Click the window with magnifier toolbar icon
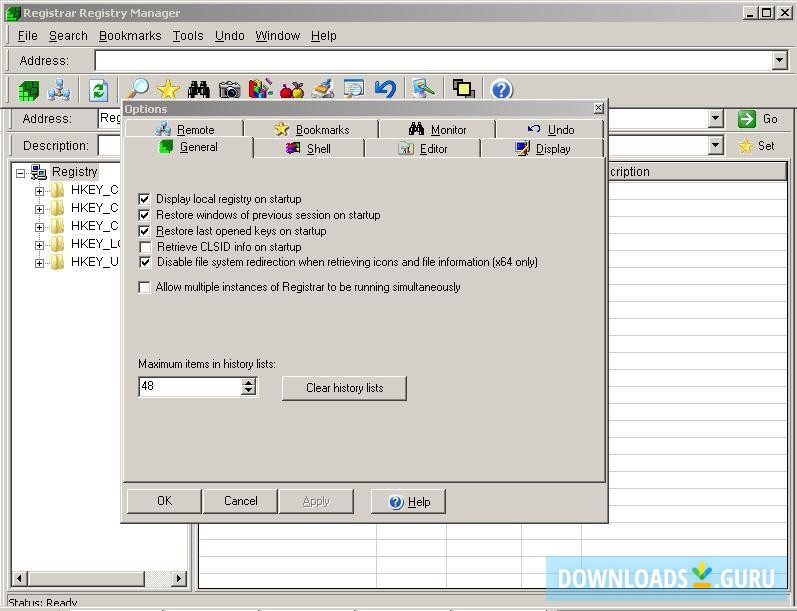The image size is (797, 611). click(354, 89)
